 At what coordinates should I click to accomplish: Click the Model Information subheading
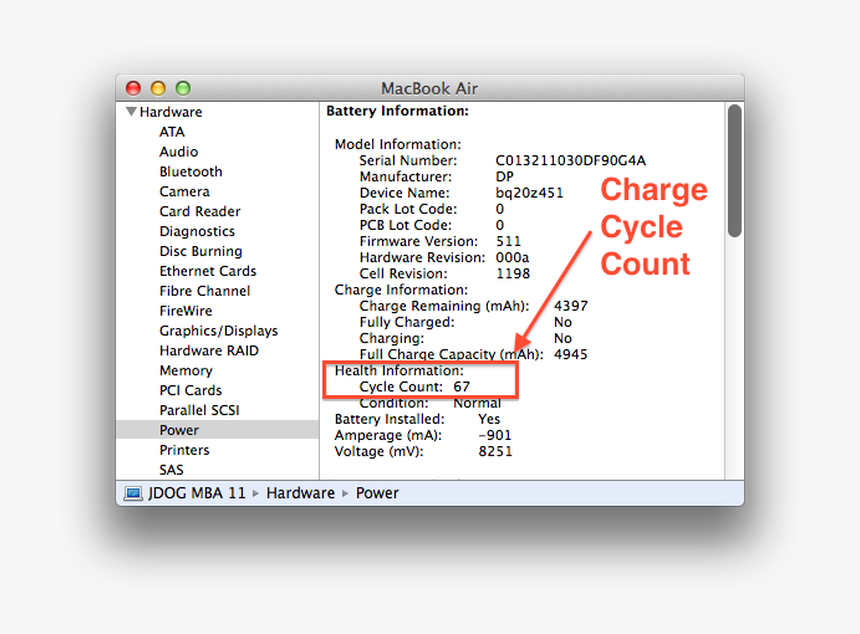pyautogui.click(x=398, y=144)
